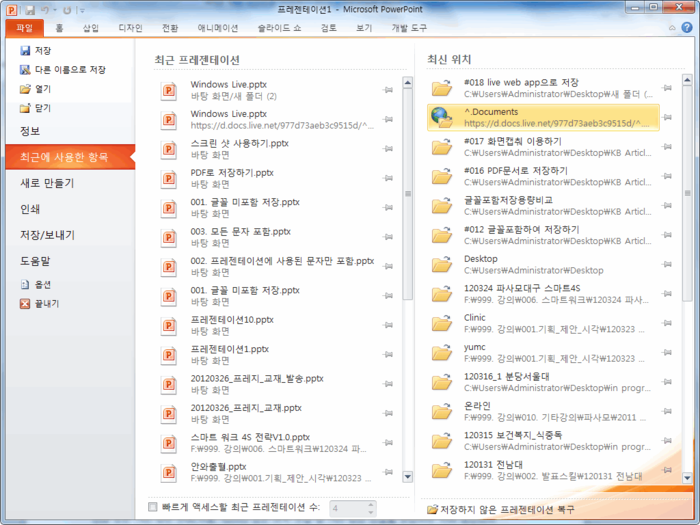Open the 파일 tab

pyautogui.click(x=25, y=28)
